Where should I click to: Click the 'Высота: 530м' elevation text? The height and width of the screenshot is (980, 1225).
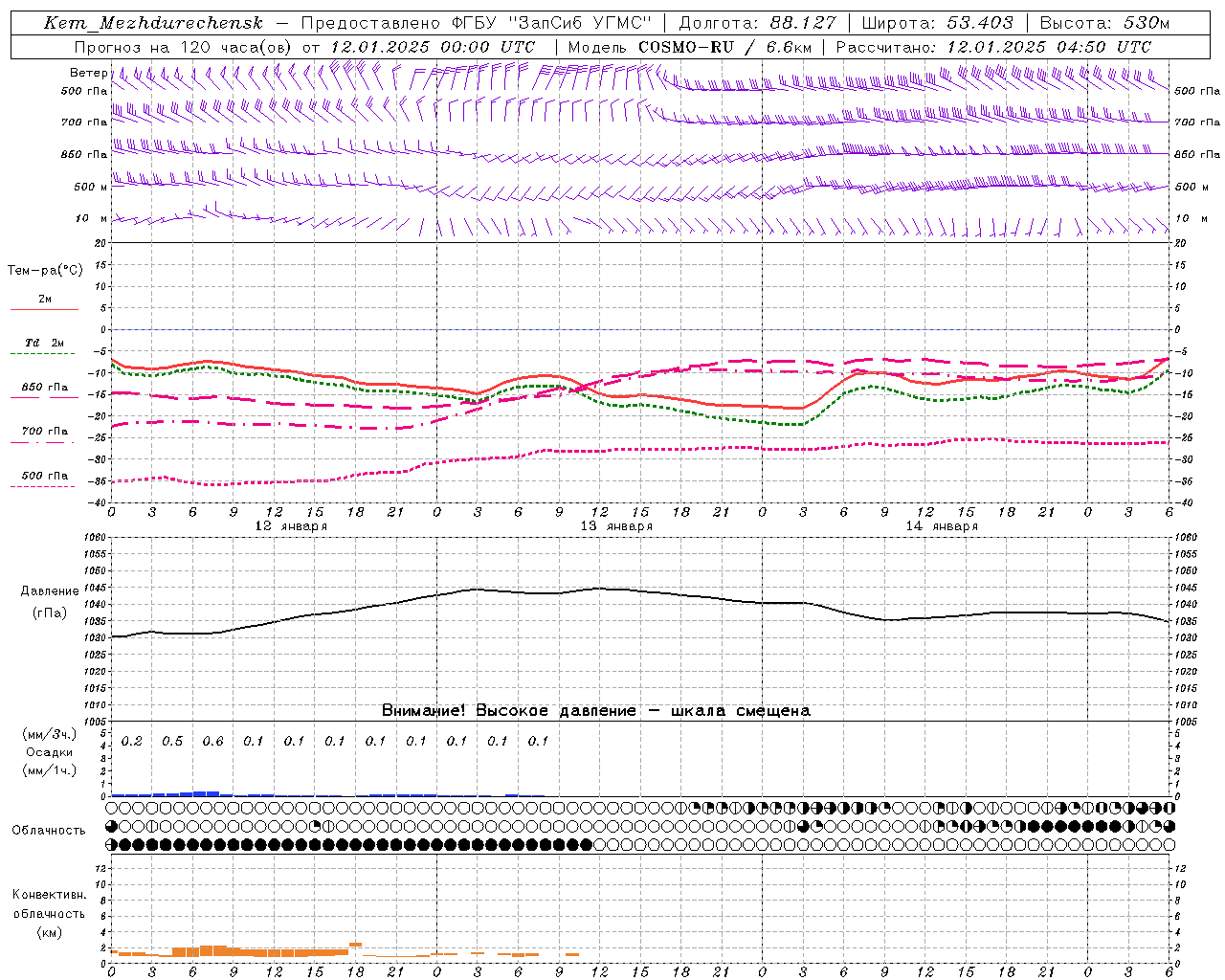click(1104, 23)
